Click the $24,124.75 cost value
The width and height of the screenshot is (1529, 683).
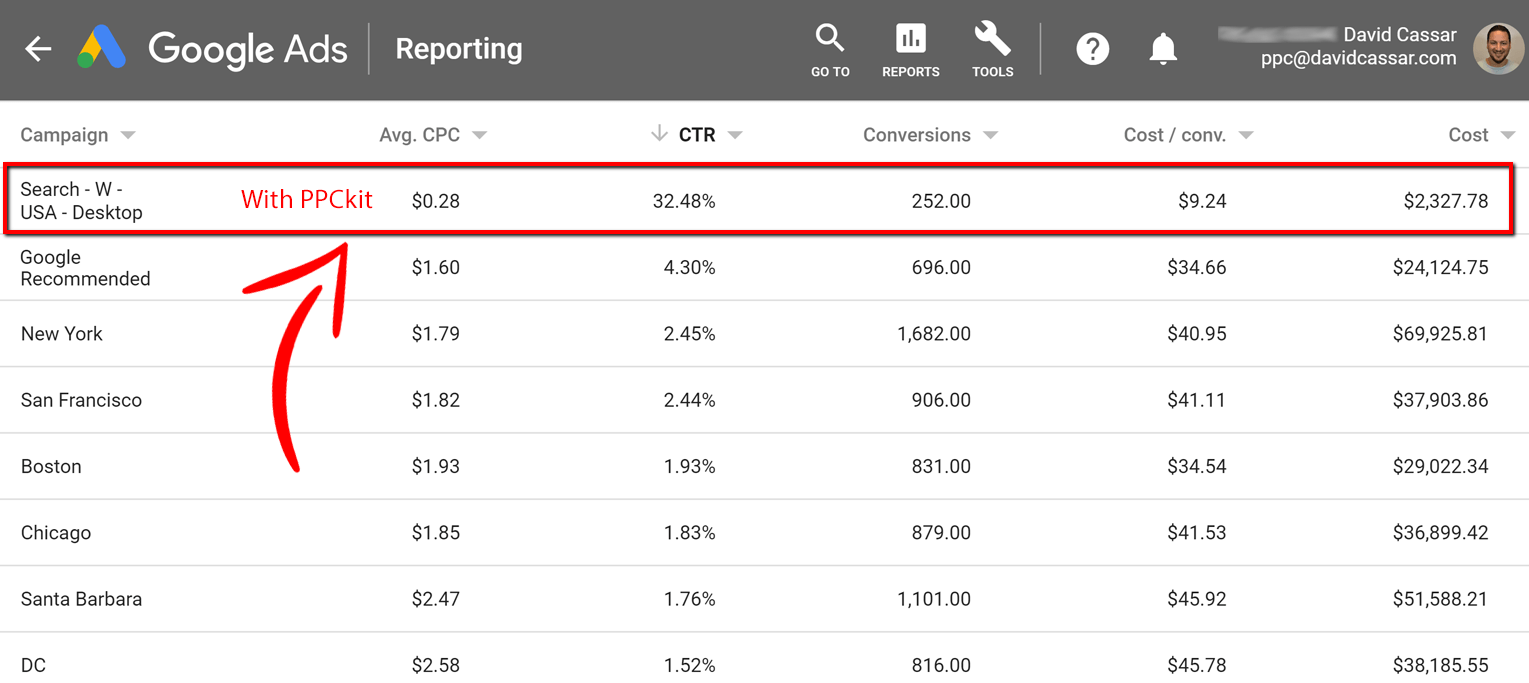1441,268
